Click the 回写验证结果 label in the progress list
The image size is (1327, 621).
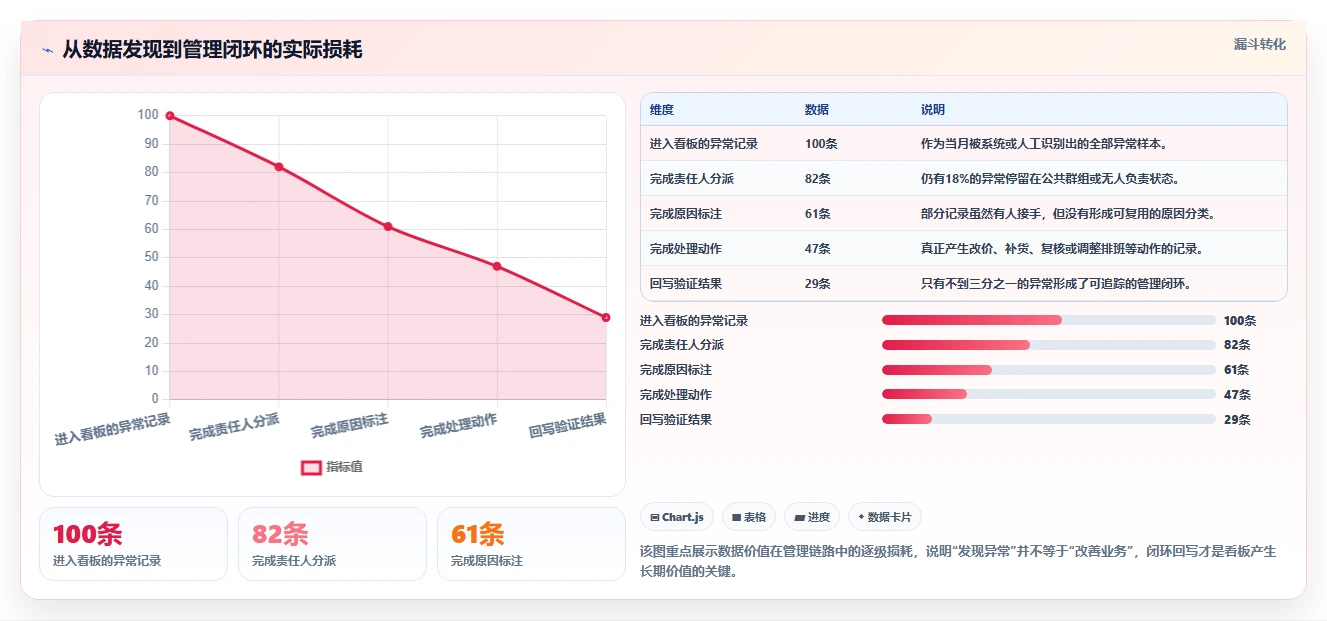click(676, 420)
